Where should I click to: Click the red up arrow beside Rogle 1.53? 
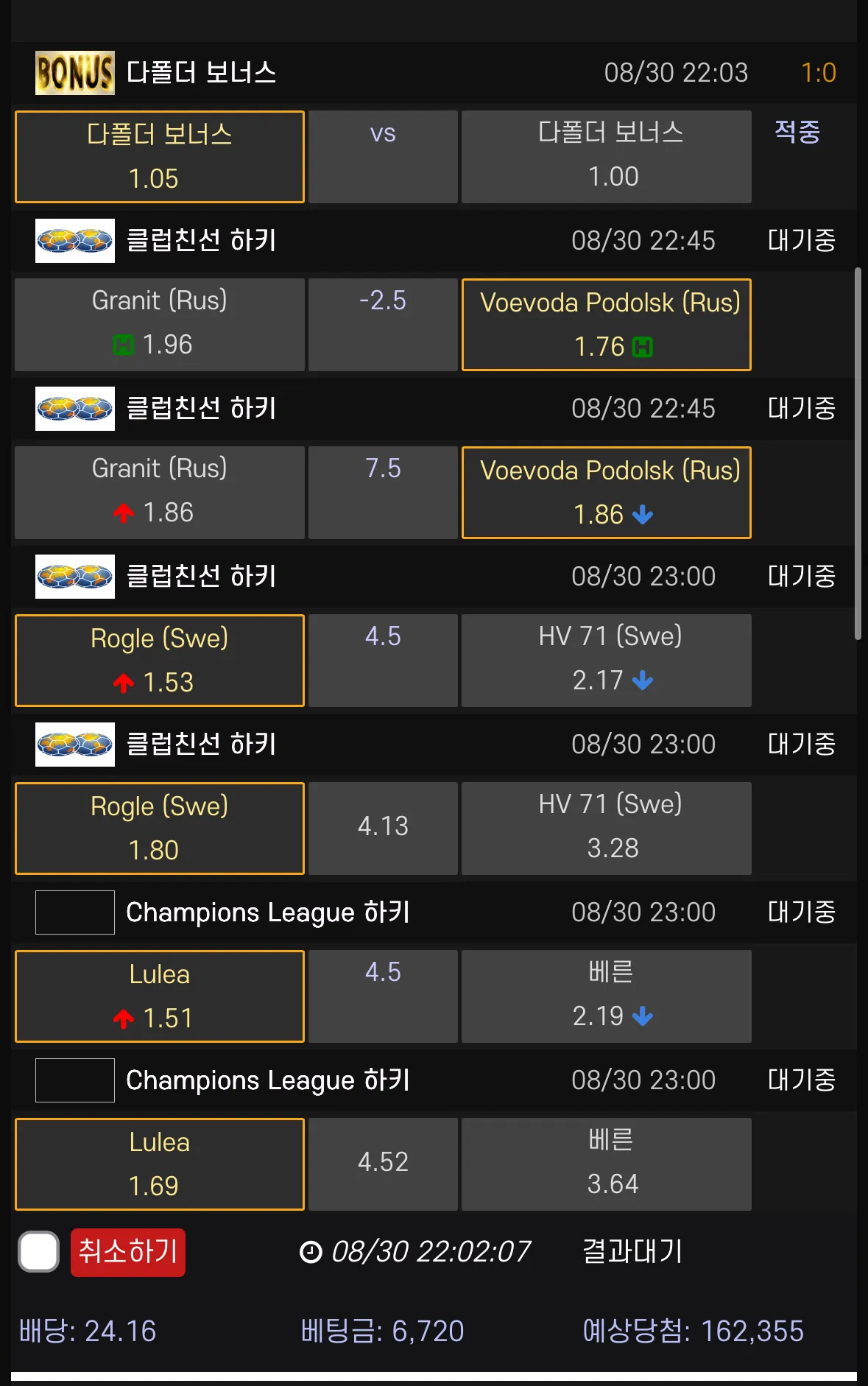click(124, 683)
